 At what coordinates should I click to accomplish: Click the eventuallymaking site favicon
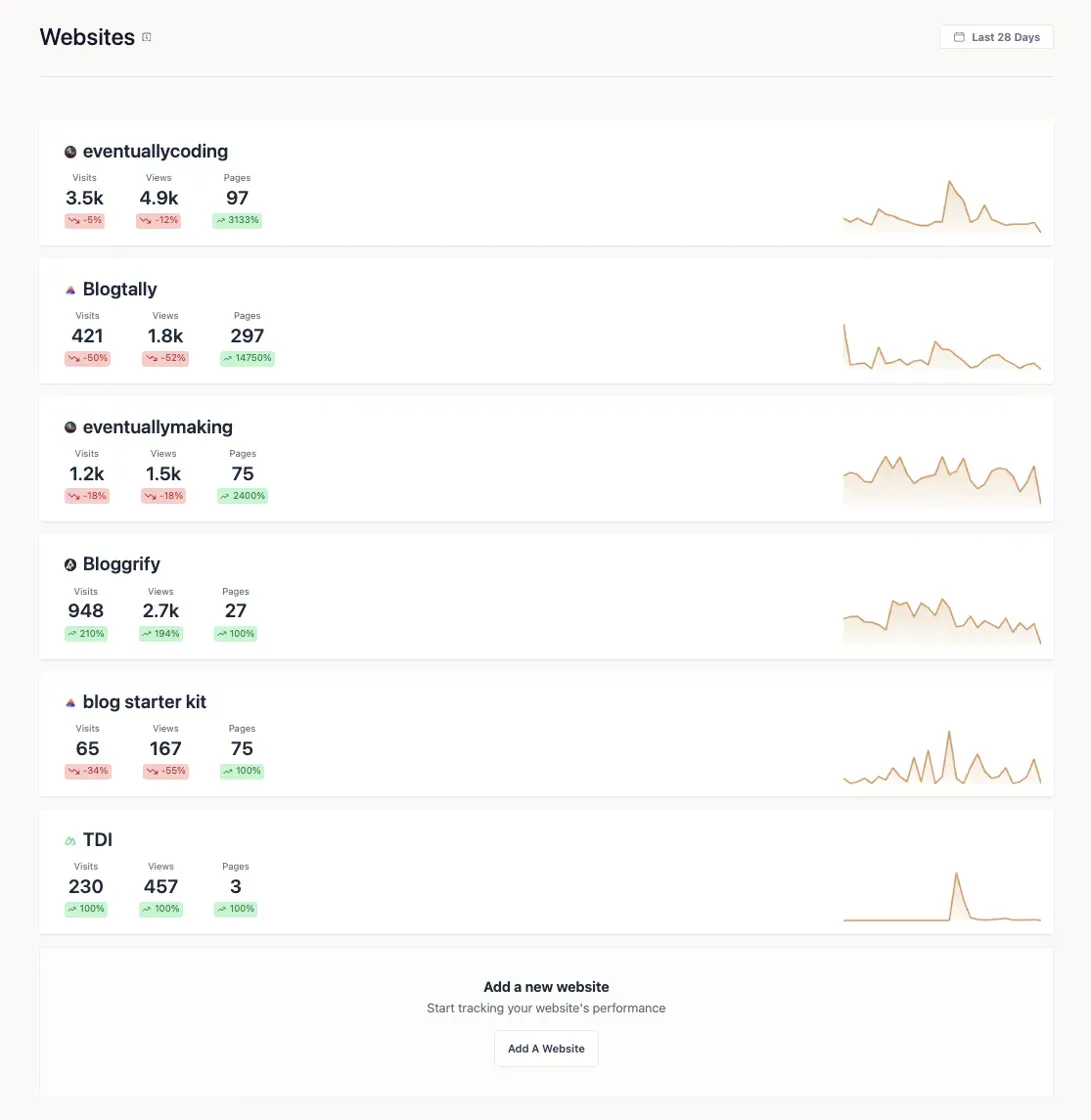[x=70, y=427]
